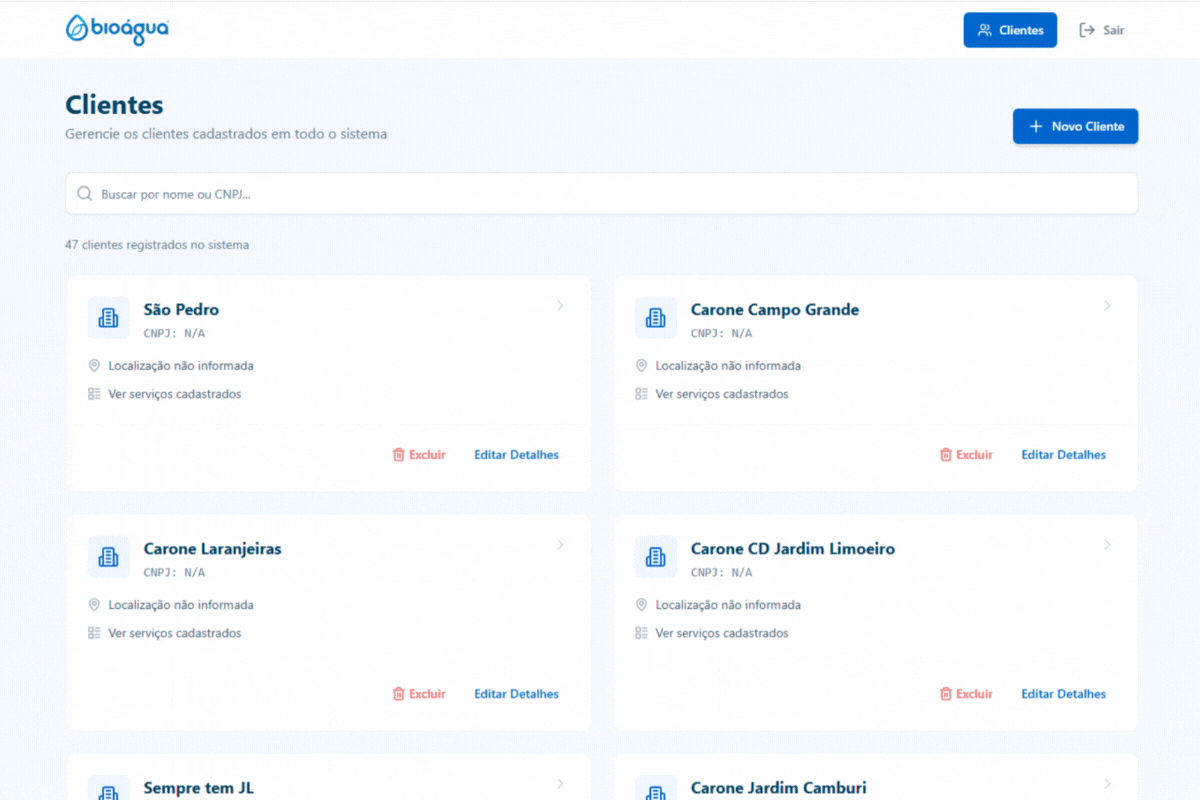Screen dimensions: 1200x800
Task: Open Carone Campo Grande via chevron arrow
Action: (x=1107, y=306)
